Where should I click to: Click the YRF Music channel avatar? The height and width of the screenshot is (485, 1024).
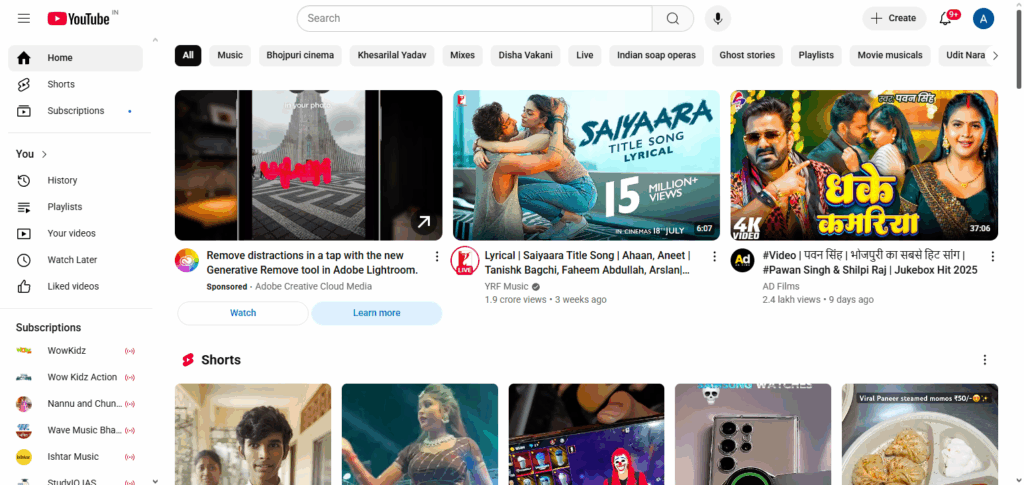(465, 260)
